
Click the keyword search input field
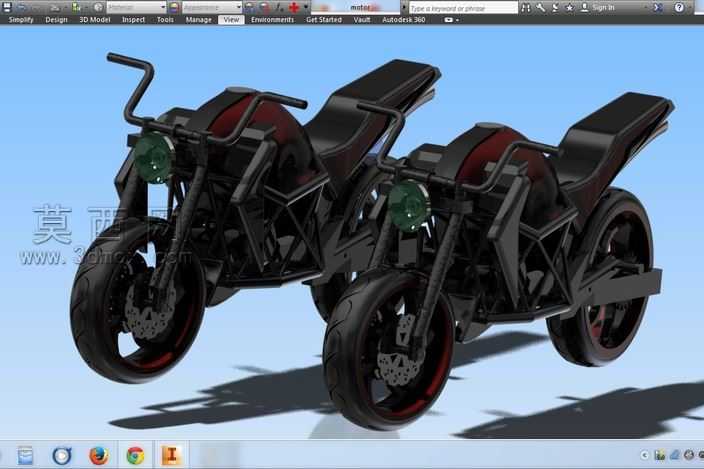(463, 8)
